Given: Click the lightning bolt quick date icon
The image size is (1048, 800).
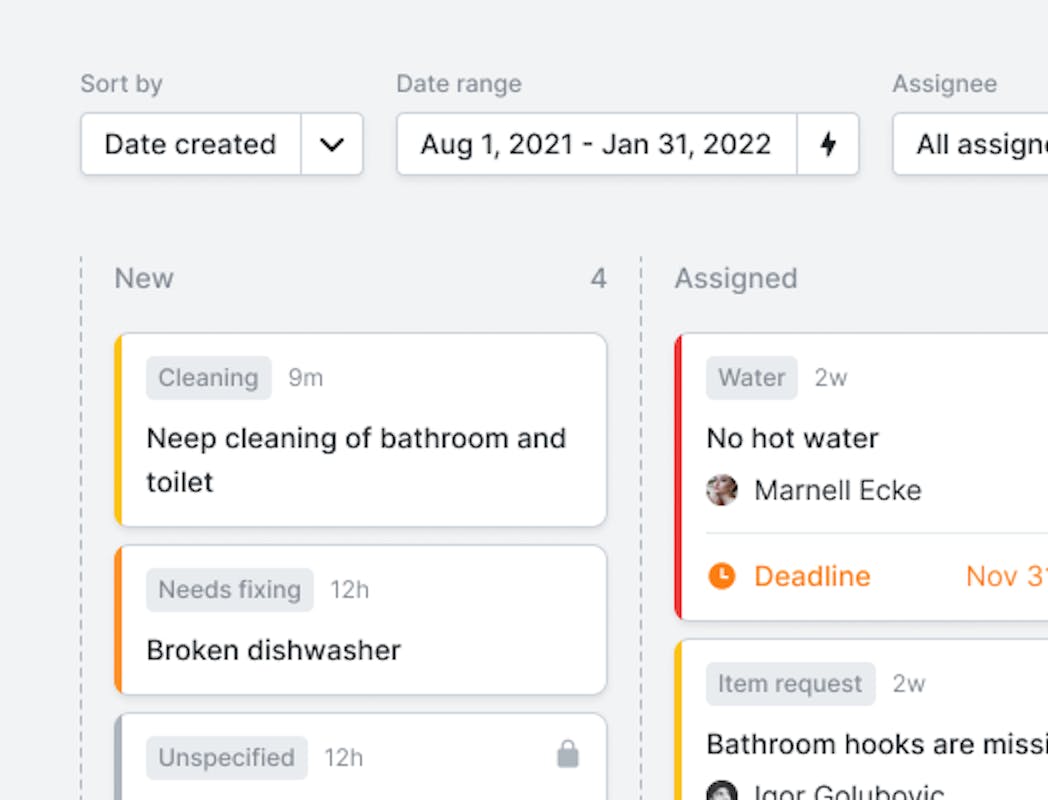Looking at the screenshot, I should tap(828, 144).
